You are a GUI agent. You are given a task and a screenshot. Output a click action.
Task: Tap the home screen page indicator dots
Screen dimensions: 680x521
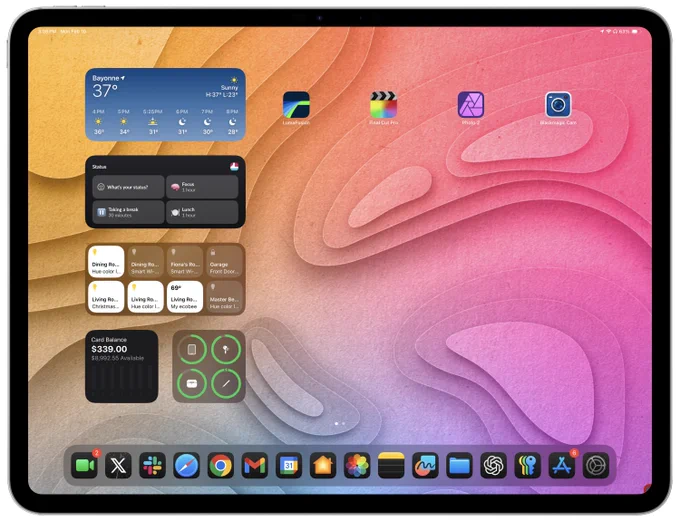(x=340, y=423)
